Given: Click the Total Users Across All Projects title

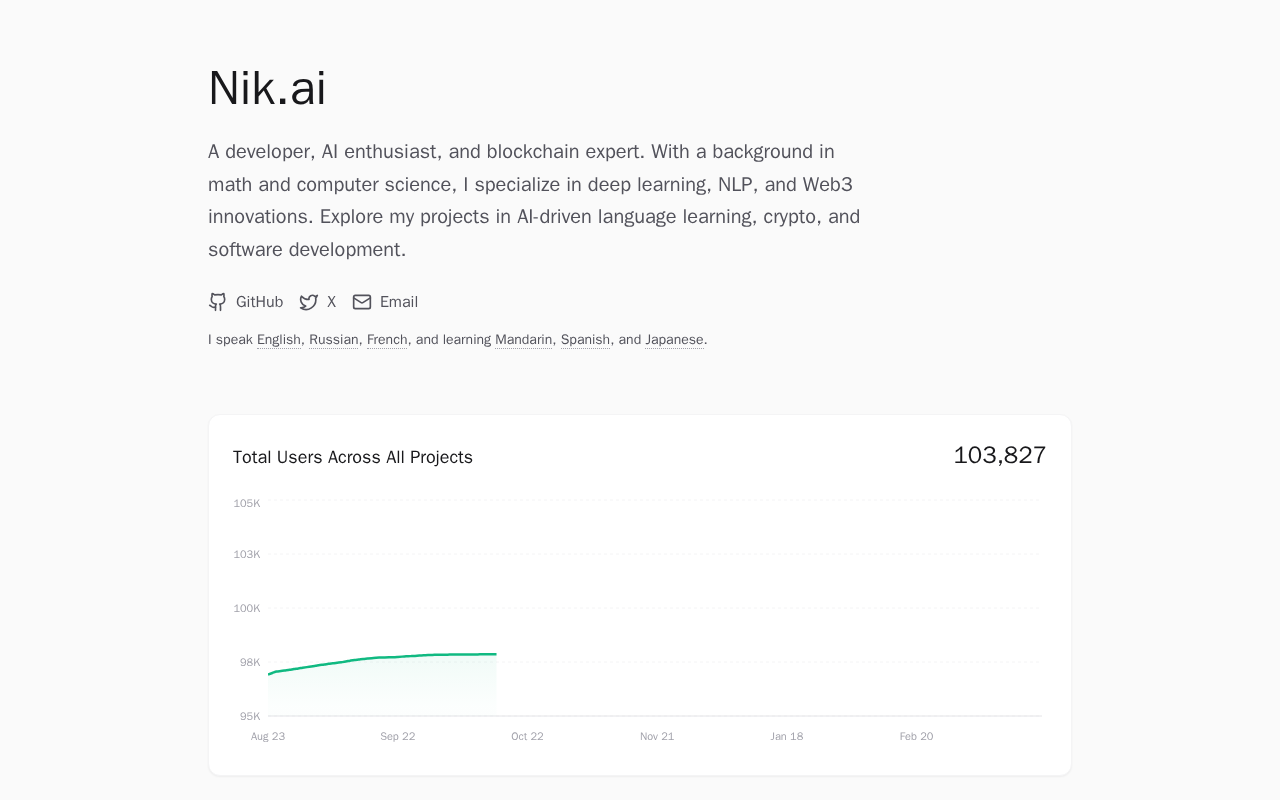Looking at the screenshot, I should [x=353, y=457].
